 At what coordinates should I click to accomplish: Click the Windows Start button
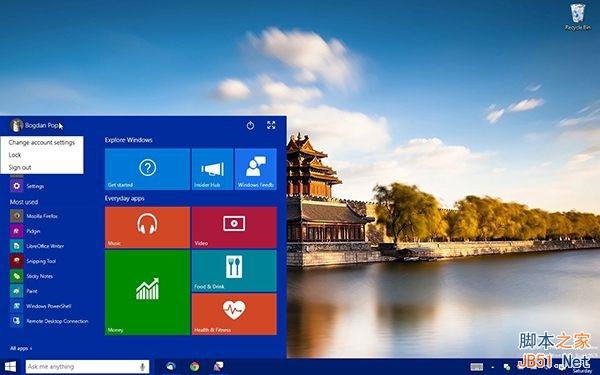tap(10, 367)
